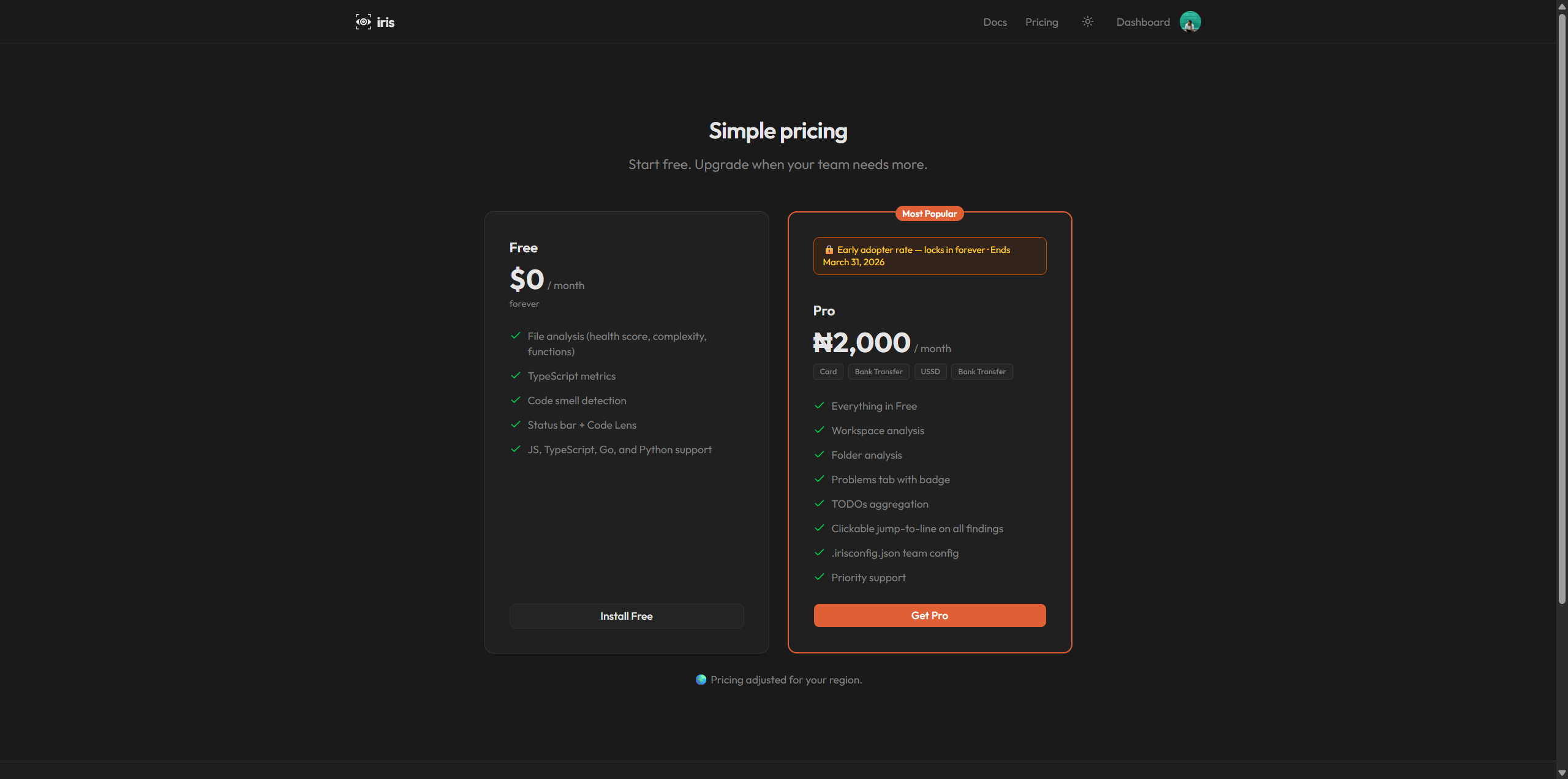Open the Docs page
This screenshot has width=1568, height=779.
994,21
